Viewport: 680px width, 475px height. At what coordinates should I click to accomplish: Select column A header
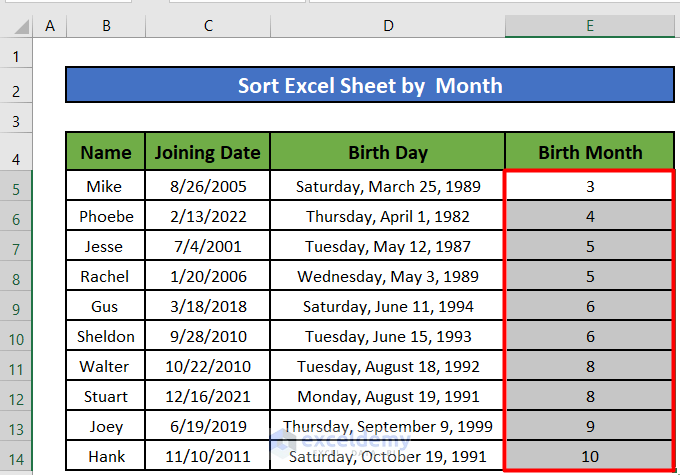point(50,25)
